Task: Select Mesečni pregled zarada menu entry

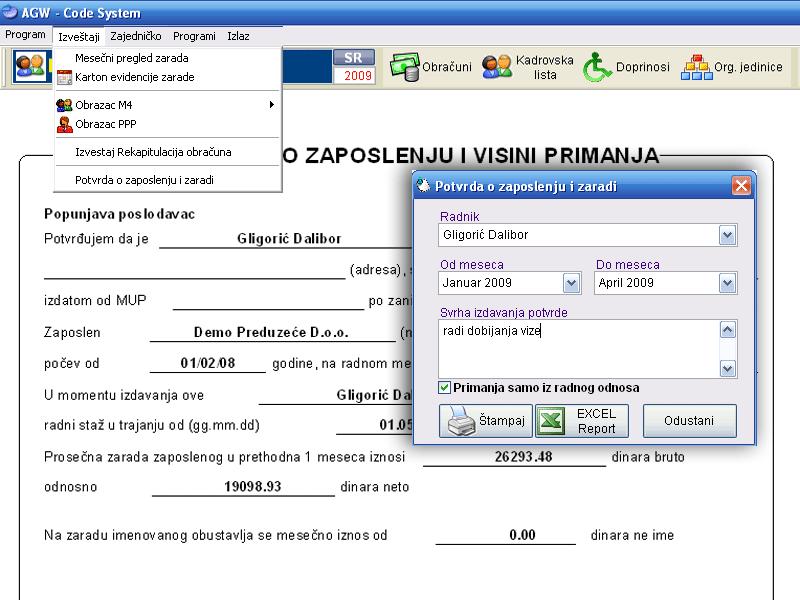Action: pos(131,59)
